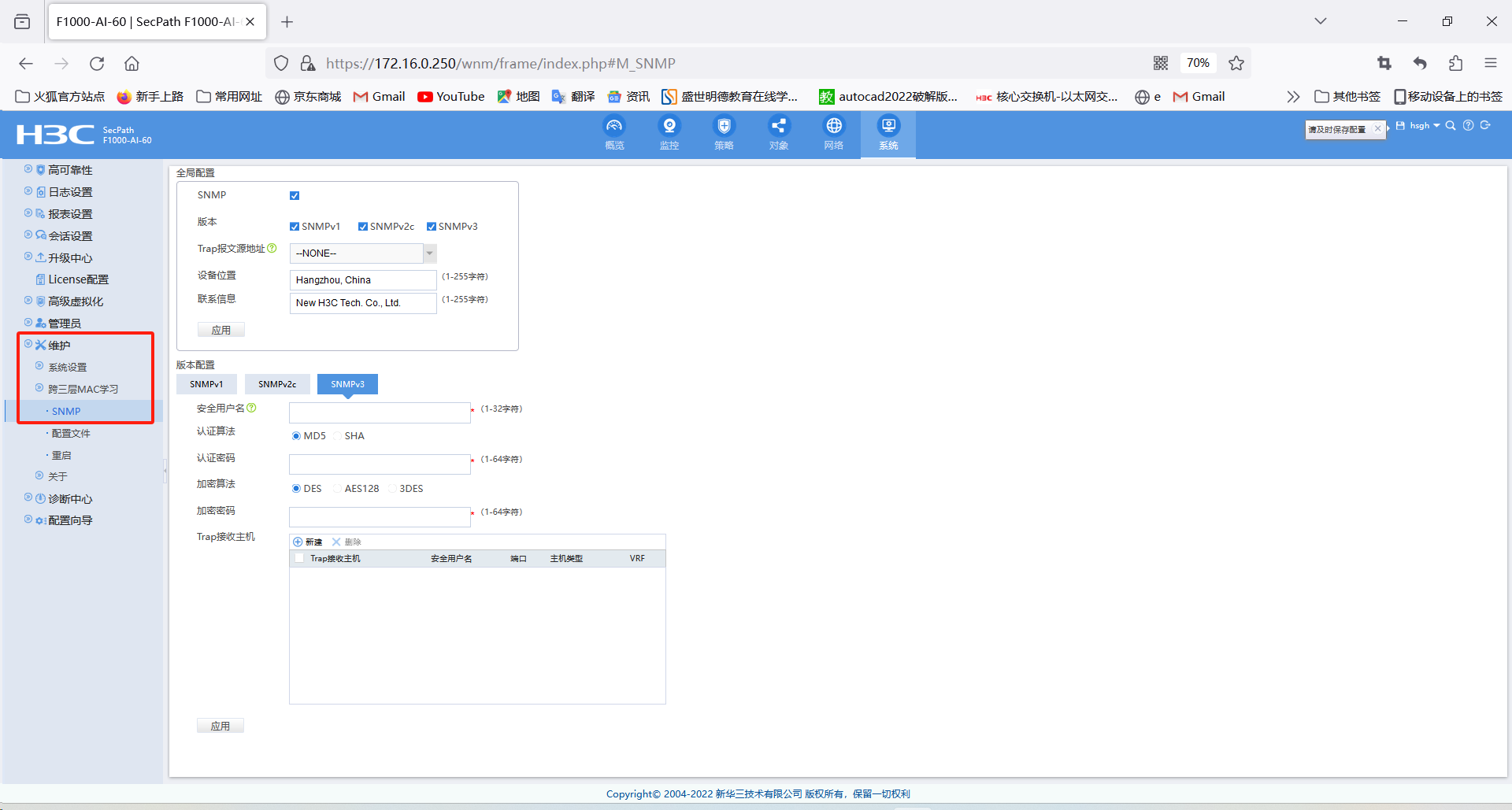Click the help icon beside 安全用户名
The width and height of the screenshot is (1512, 810).
coord(251,409)
